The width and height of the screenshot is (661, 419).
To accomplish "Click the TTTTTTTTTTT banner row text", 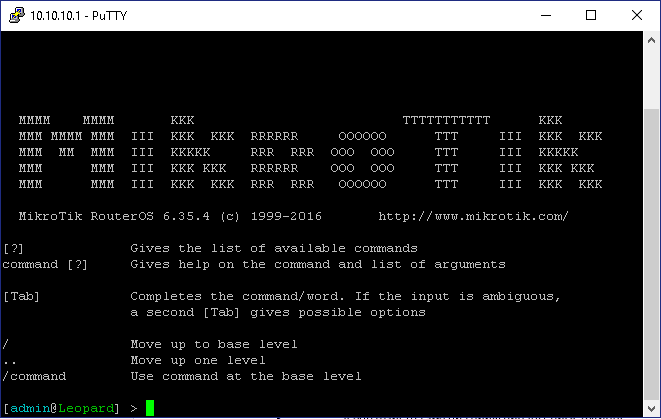I will click(x=446, y=121).
